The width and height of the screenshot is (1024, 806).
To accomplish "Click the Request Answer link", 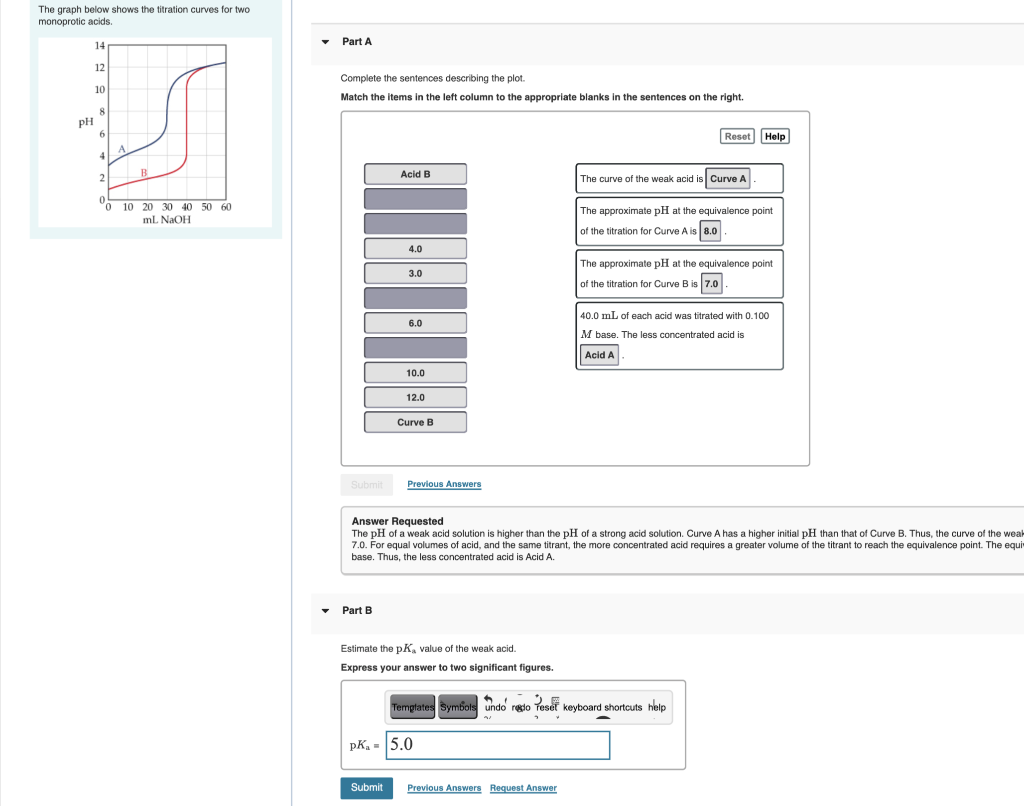I will [523, 788].
